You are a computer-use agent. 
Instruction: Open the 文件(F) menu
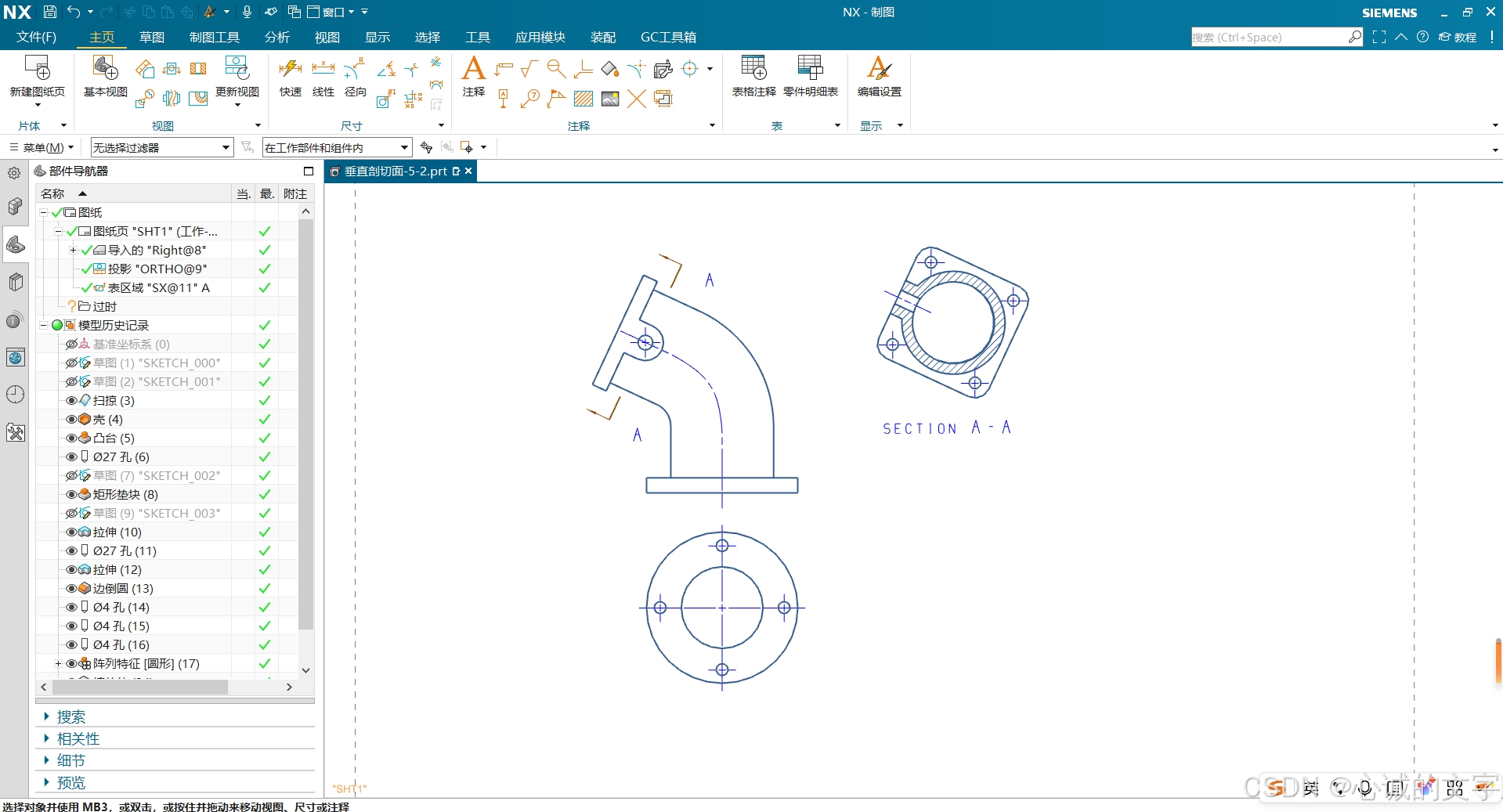(x=36, y=37)
